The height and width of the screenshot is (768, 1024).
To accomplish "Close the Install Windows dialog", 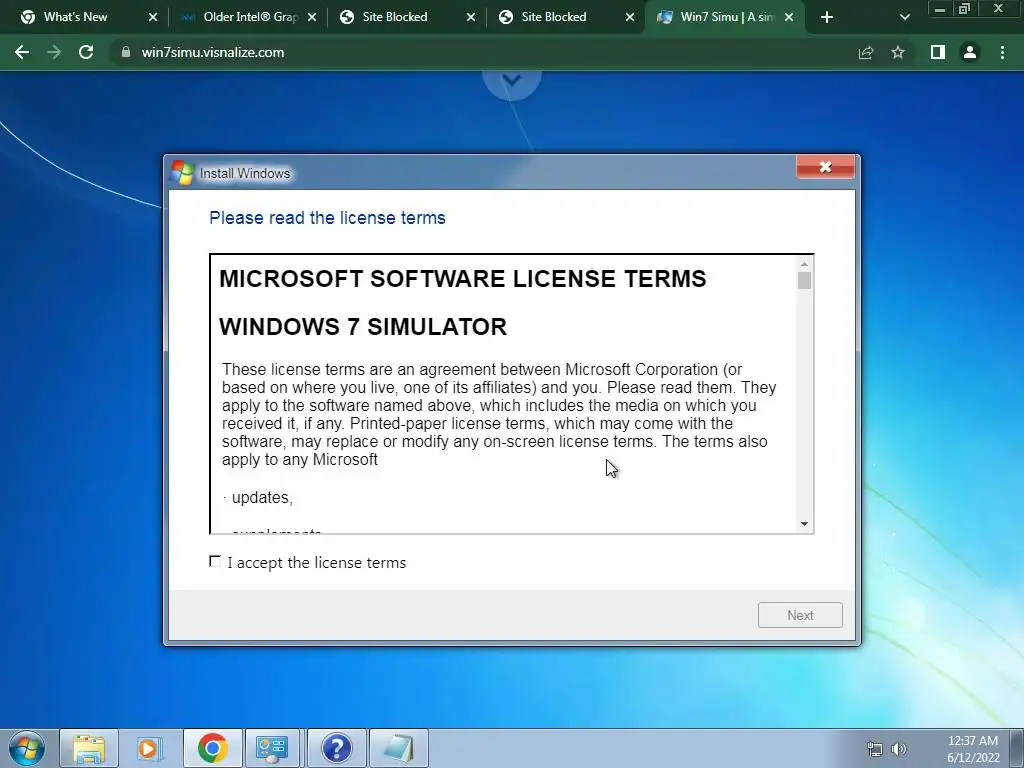I will tap(825, 167).
